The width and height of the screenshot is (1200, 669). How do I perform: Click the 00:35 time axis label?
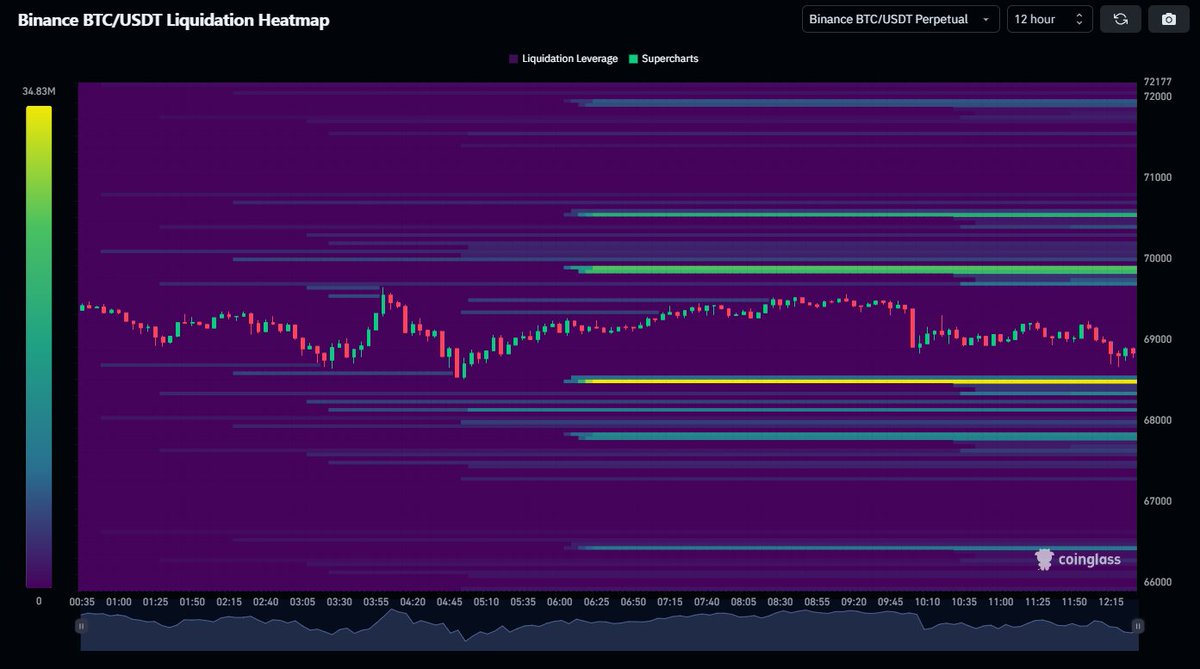coord(82,603)
